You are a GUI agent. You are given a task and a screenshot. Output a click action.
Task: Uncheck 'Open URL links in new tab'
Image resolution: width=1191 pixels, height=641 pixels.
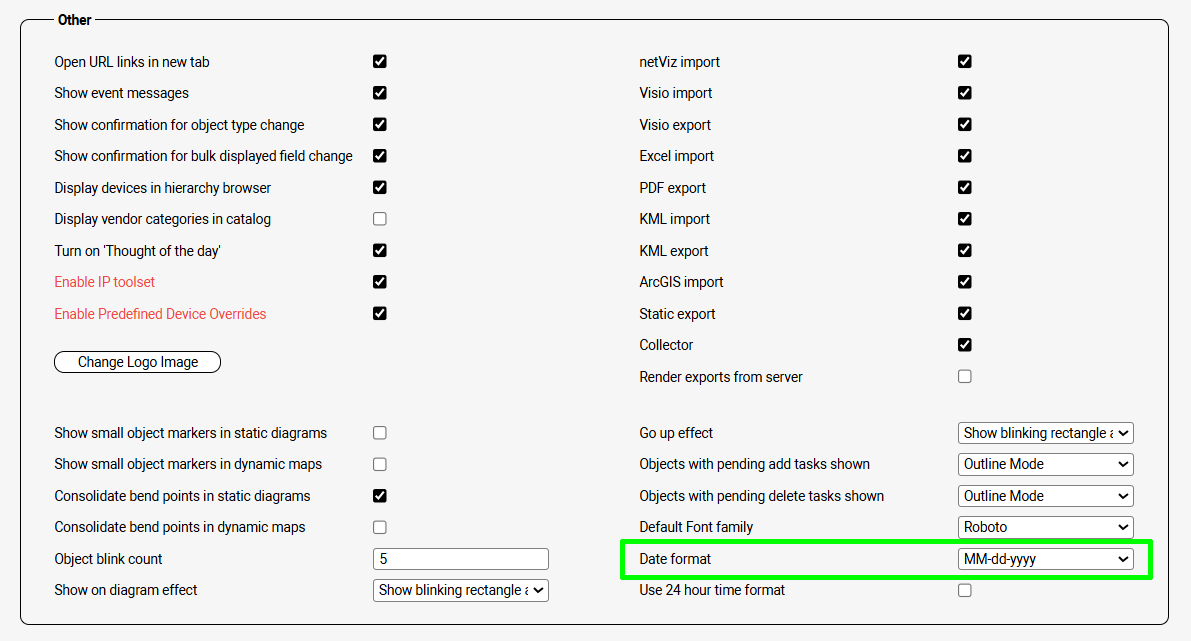tap(380, 62)
